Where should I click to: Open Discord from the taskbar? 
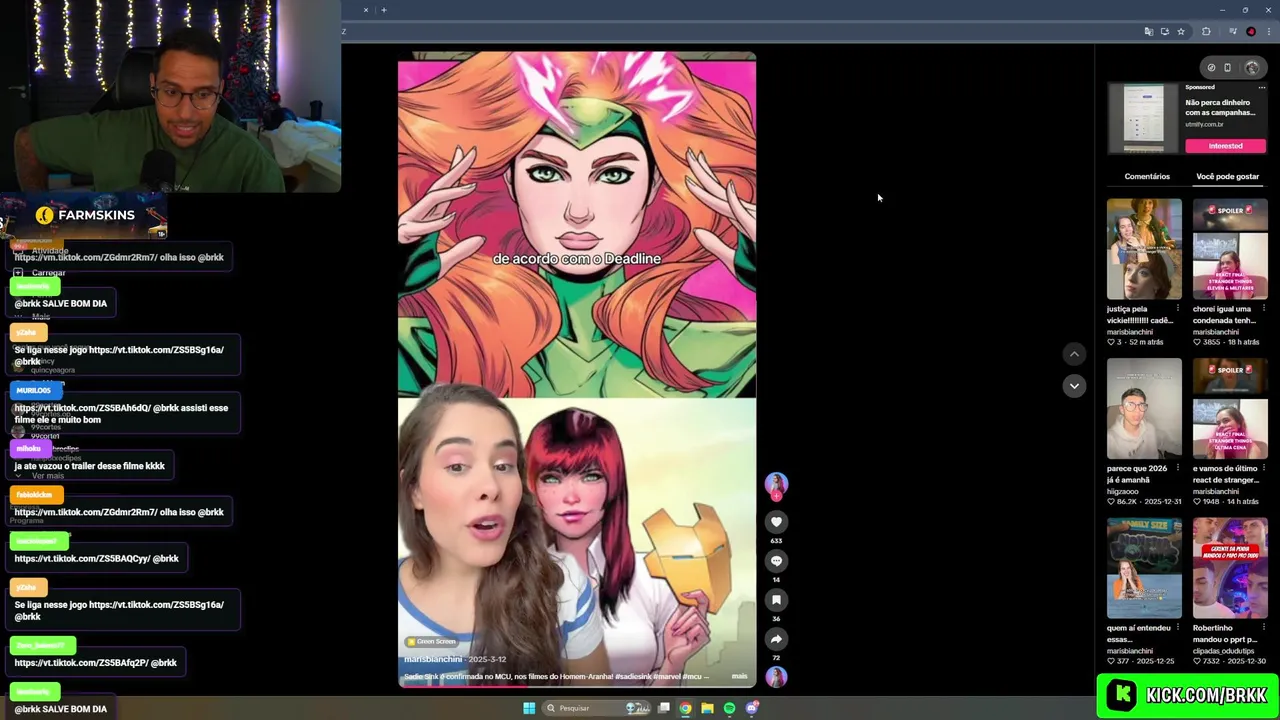752,708
